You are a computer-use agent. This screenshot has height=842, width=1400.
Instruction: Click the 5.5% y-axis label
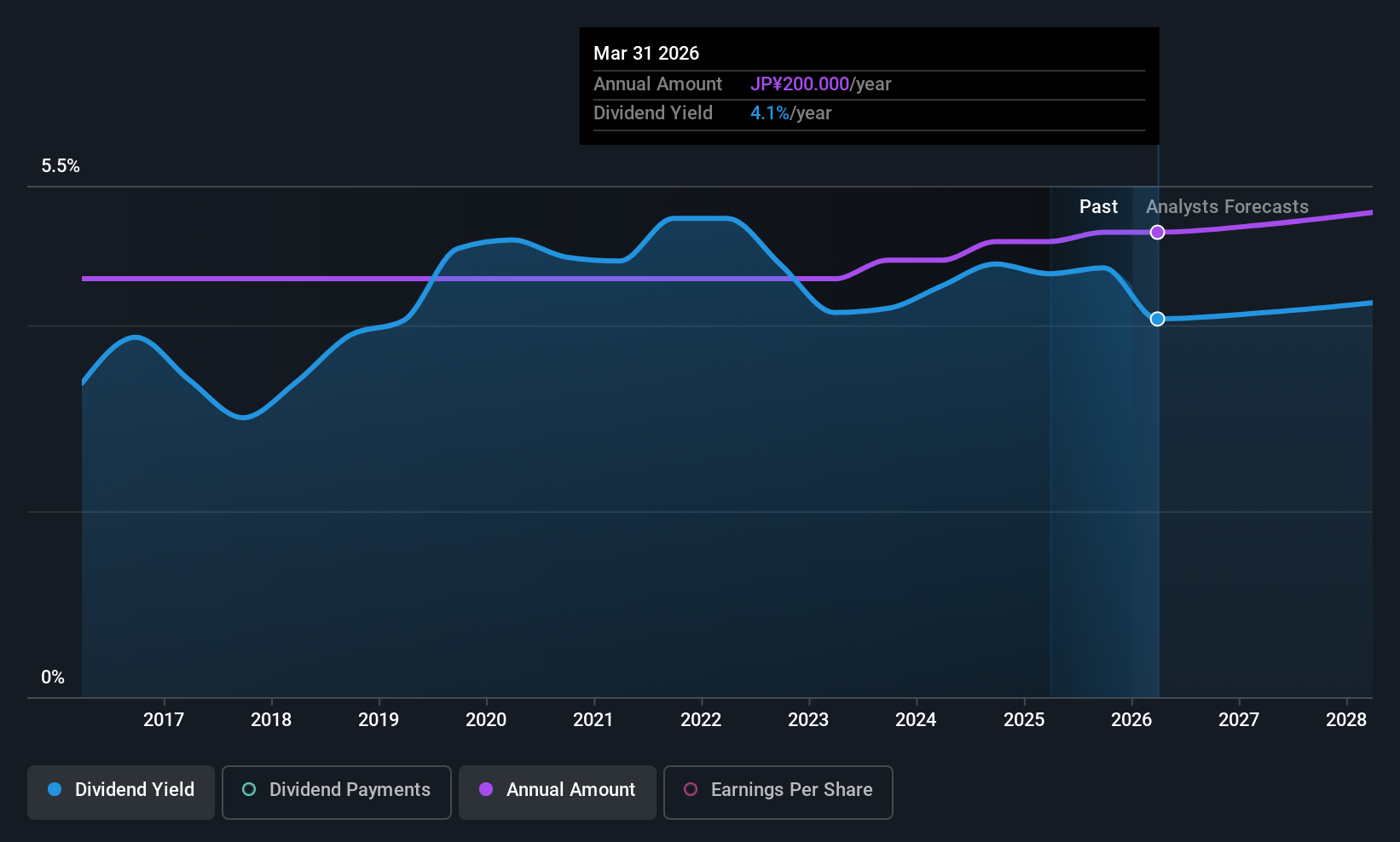pyautogui.click(x=61, y=166)
